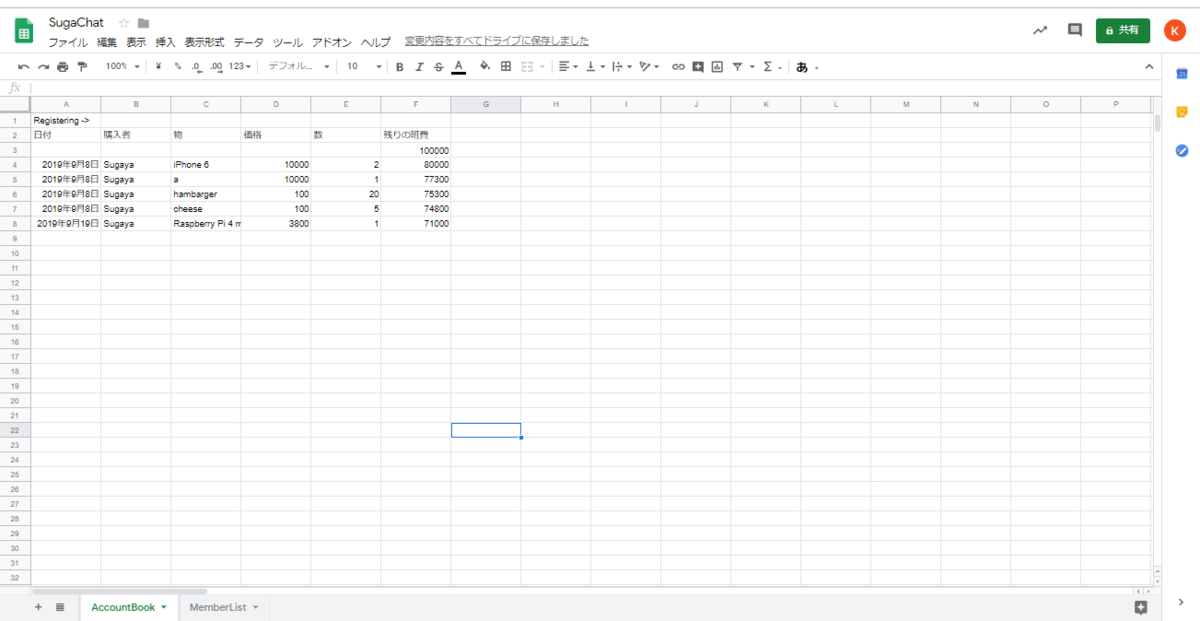Open the text rotation dropdown
The height and width of the screenshot is (621, 1200).
point(650,67)
